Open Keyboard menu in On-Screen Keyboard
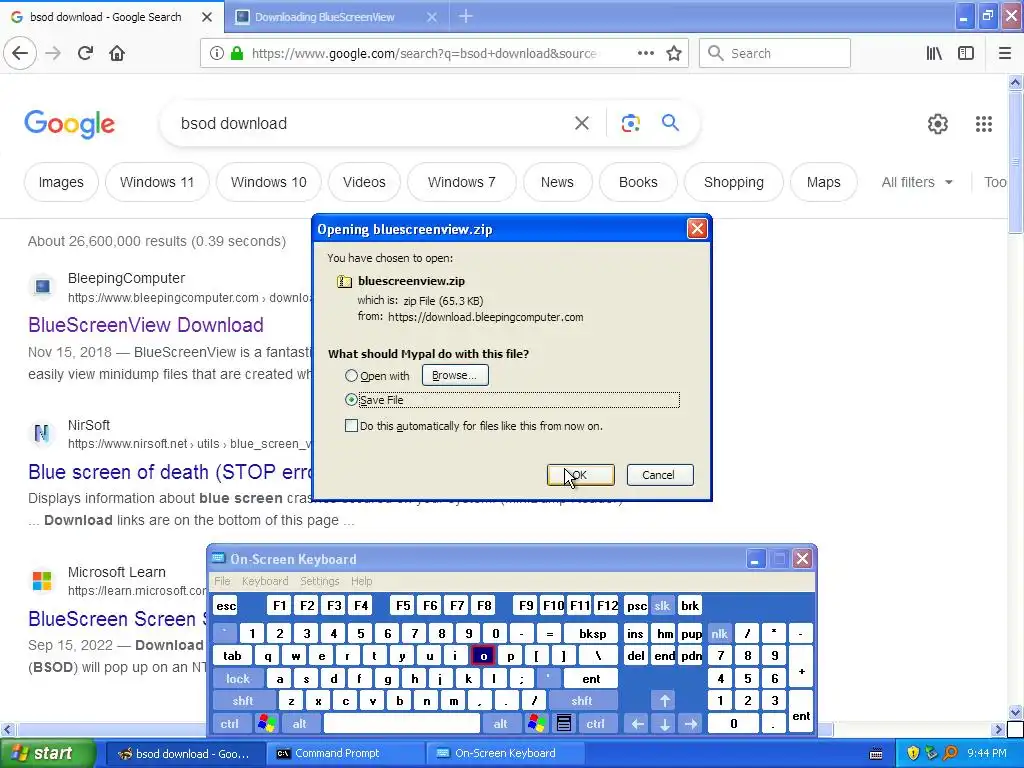Viewport: 1024px width, 768px height. 264,581
